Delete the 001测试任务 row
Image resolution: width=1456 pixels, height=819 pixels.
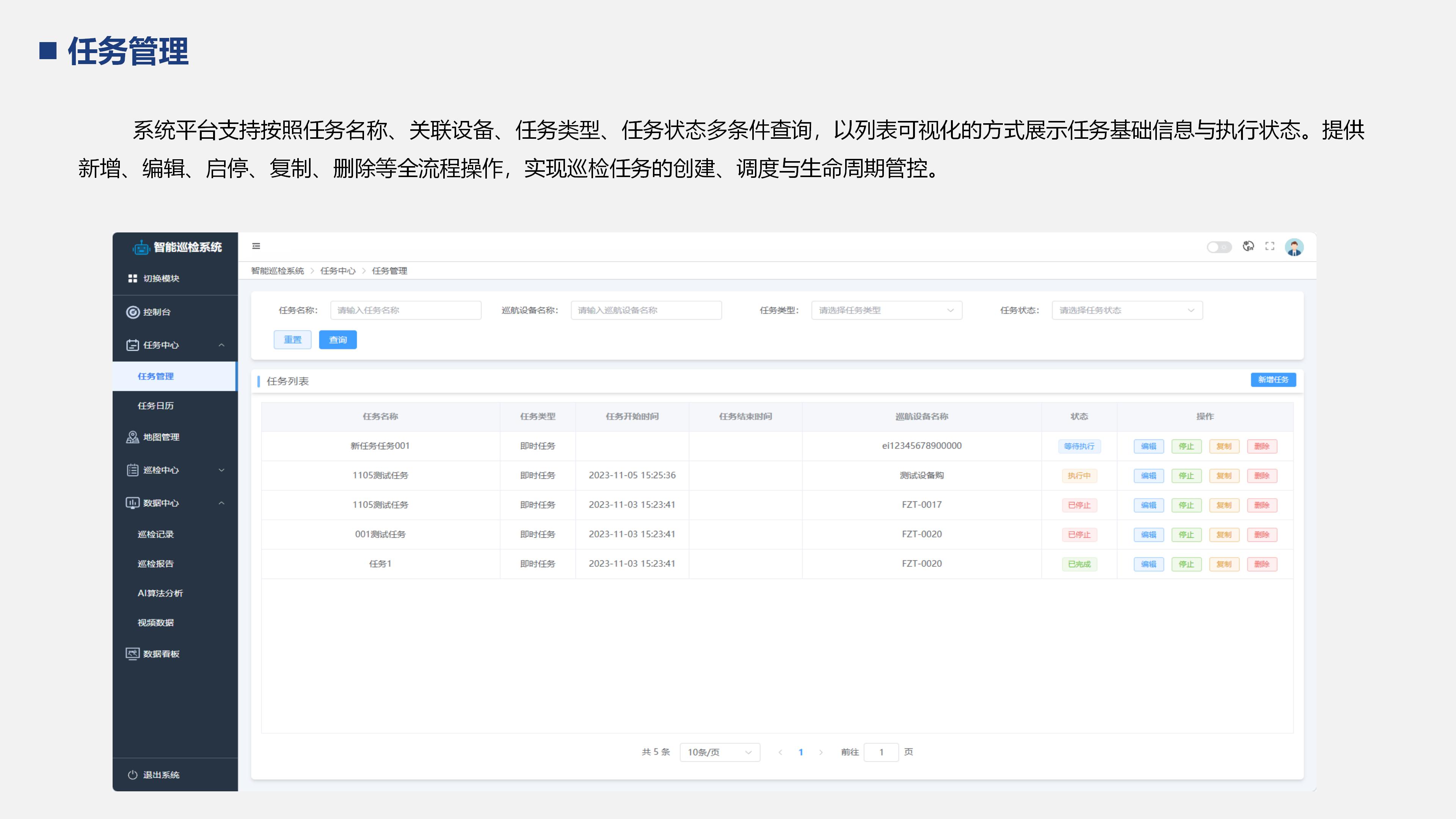pos(1262,535)
